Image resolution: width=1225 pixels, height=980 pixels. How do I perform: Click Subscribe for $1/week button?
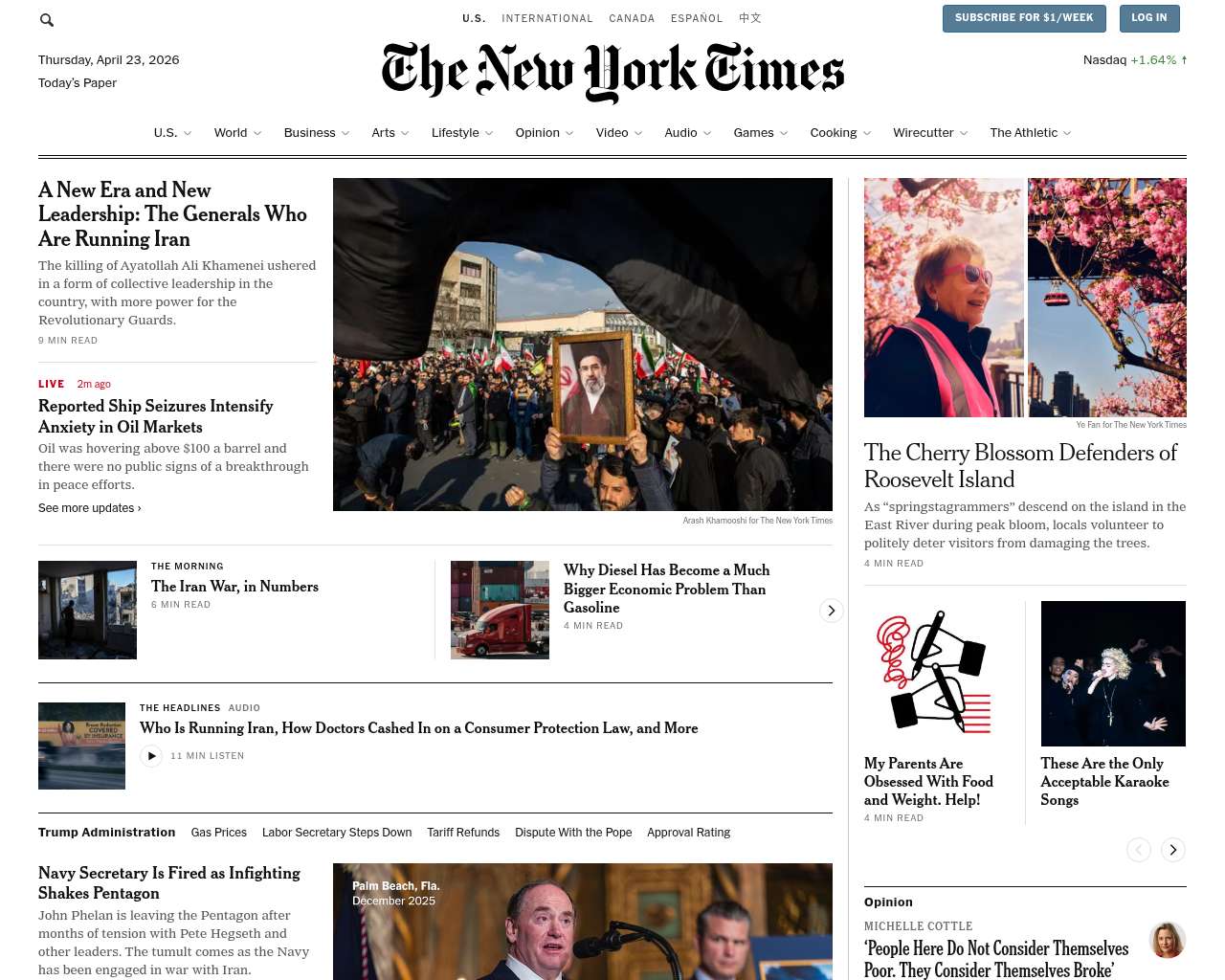point(1024,18)
